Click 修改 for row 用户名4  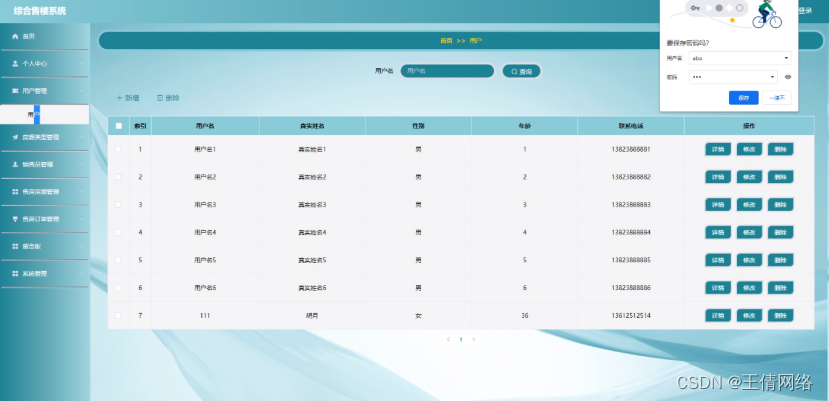[x=749, y=232]
